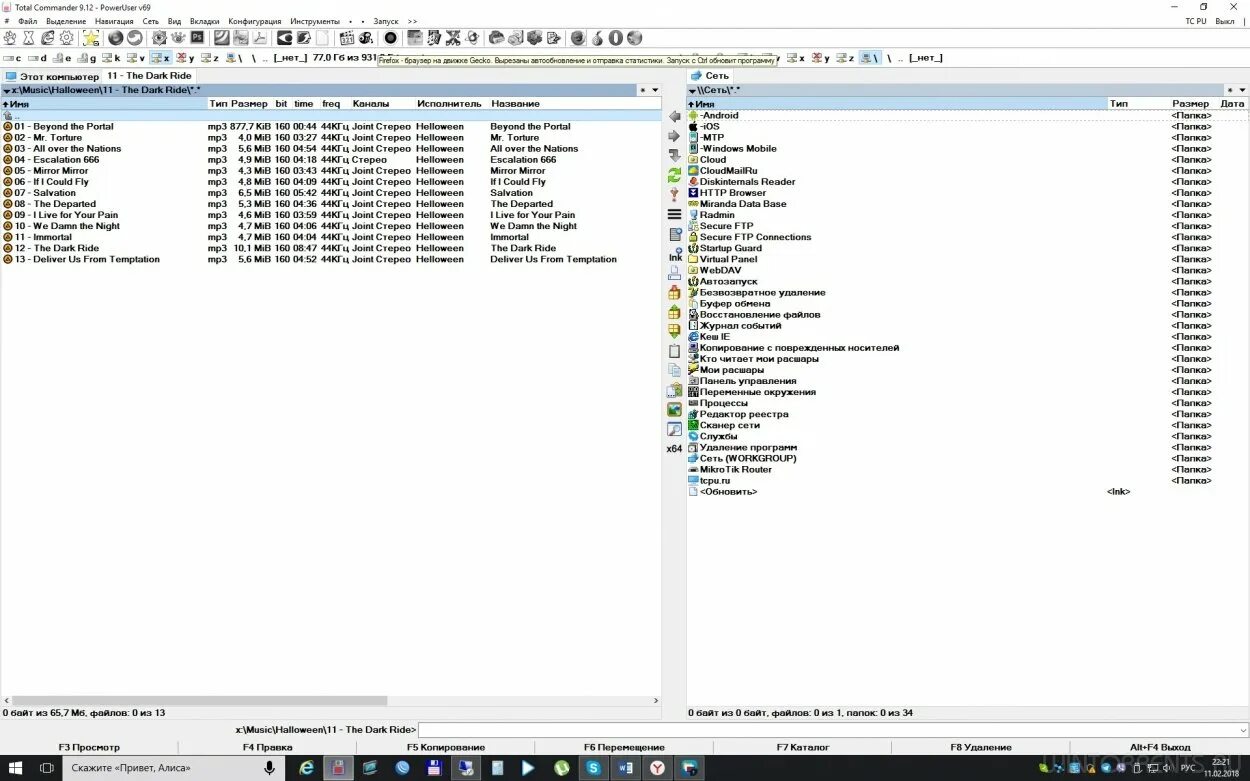Sort left panel by Исполнитель column

tap(449, 104)
